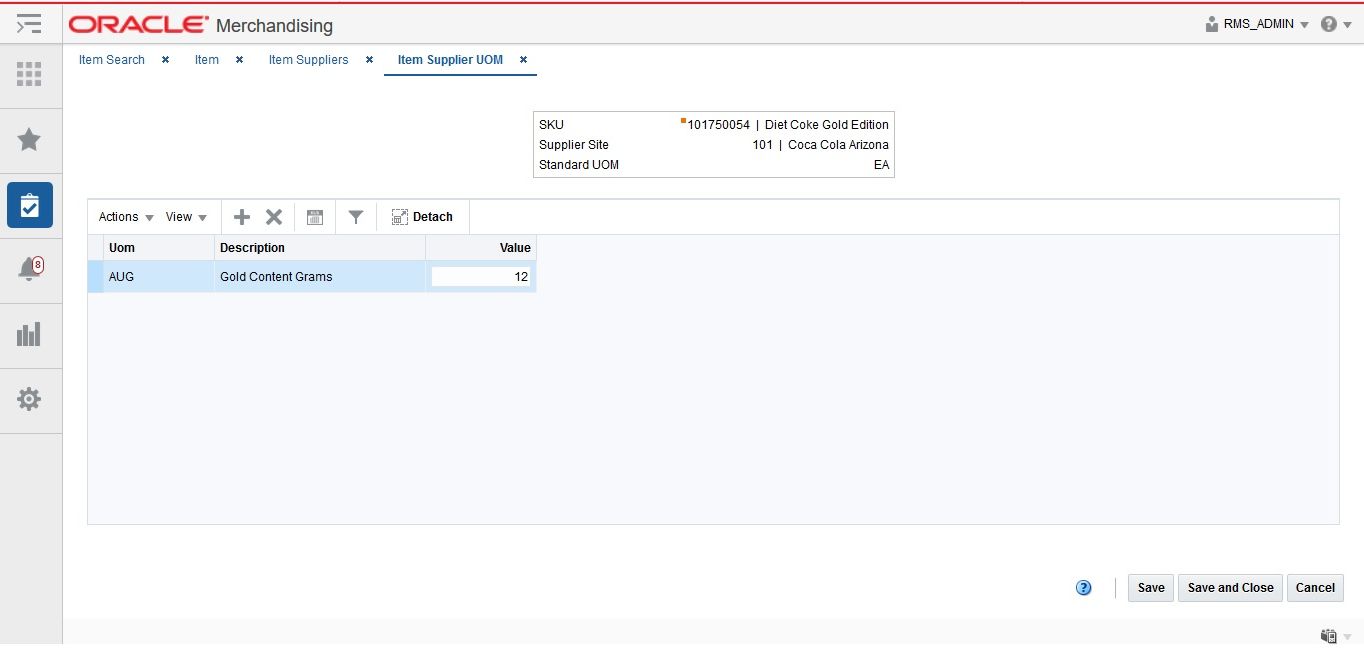Click the RMS_ADMIN user icon

tap(1212, 24)
